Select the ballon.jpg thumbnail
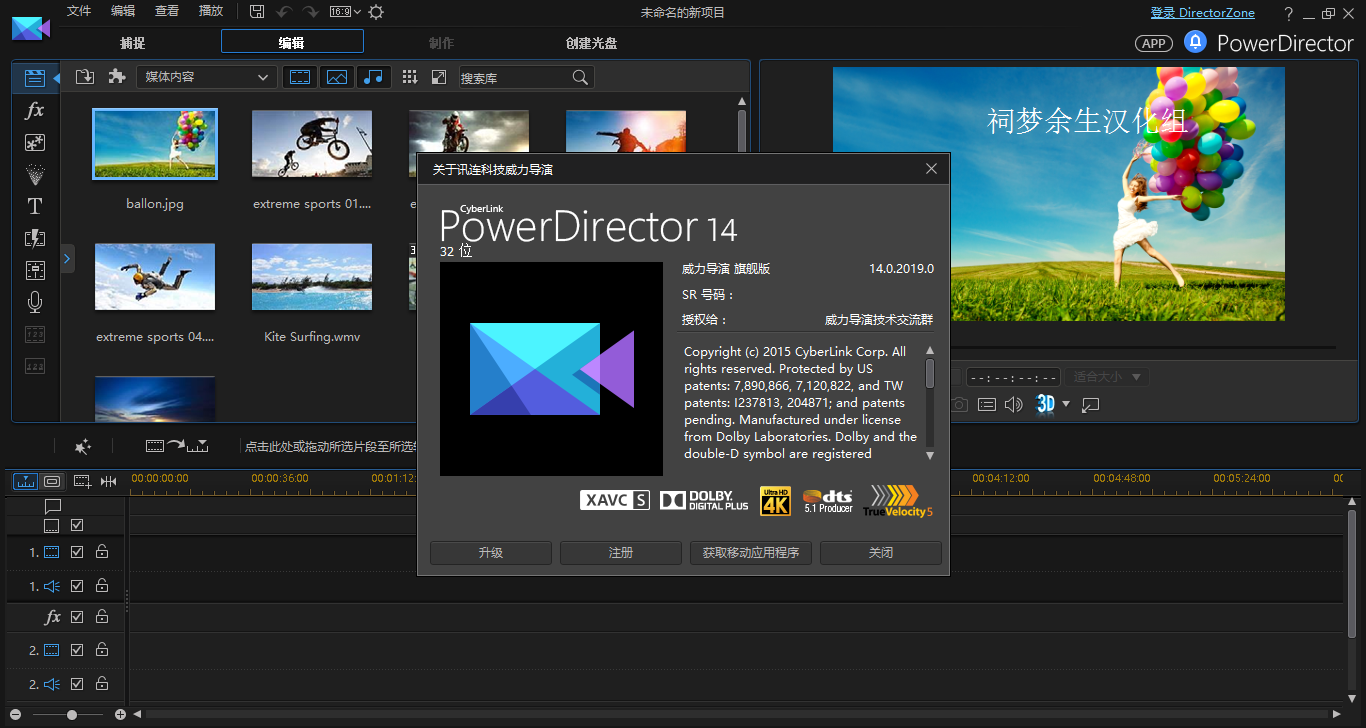 coord(155,144)
